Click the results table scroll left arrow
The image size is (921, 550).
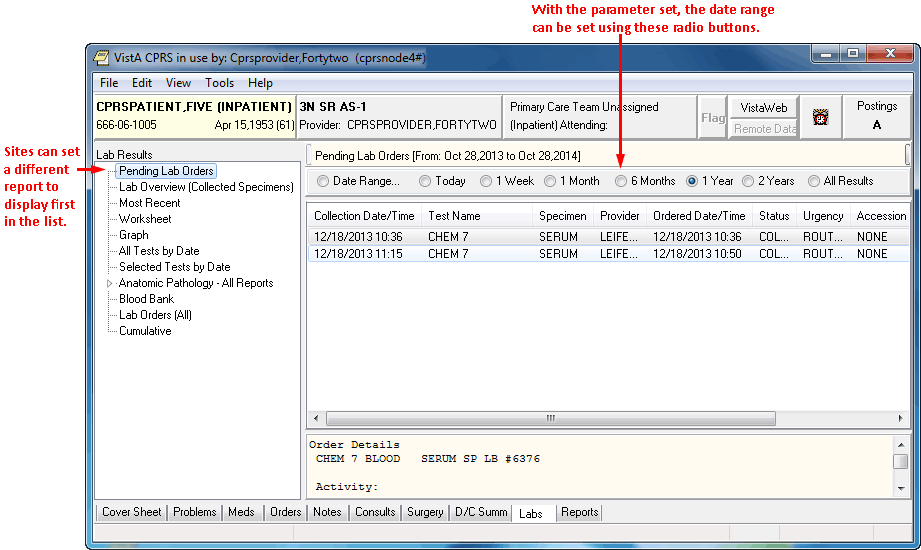(x=316, y=418)
